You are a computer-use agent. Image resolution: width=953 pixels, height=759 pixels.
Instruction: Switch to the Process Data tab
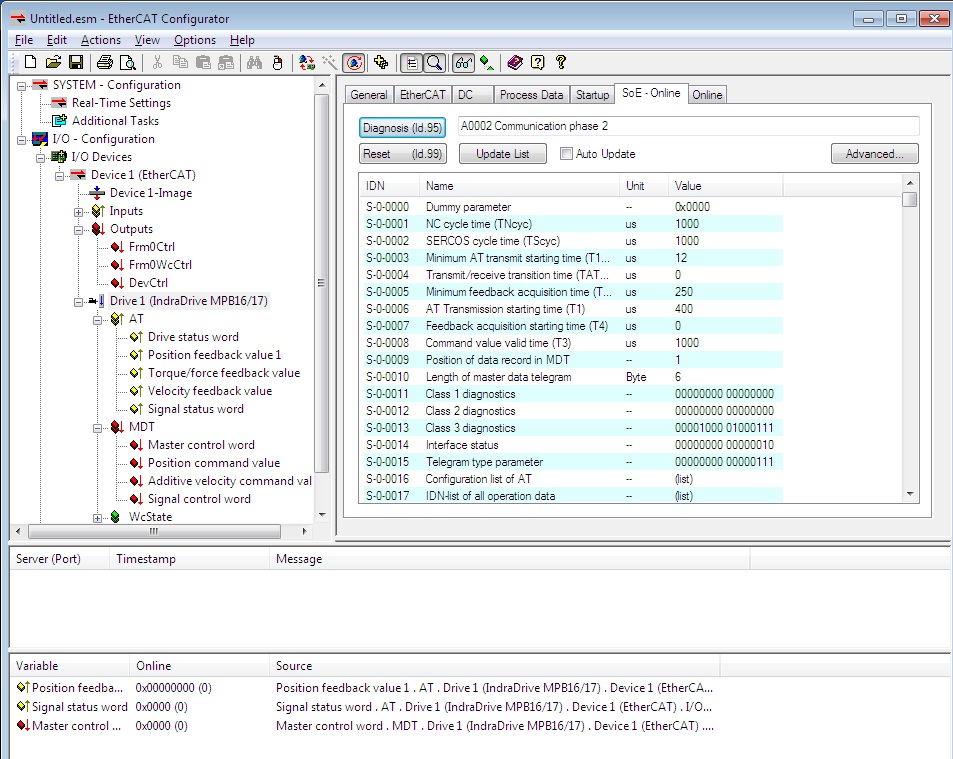531,95
